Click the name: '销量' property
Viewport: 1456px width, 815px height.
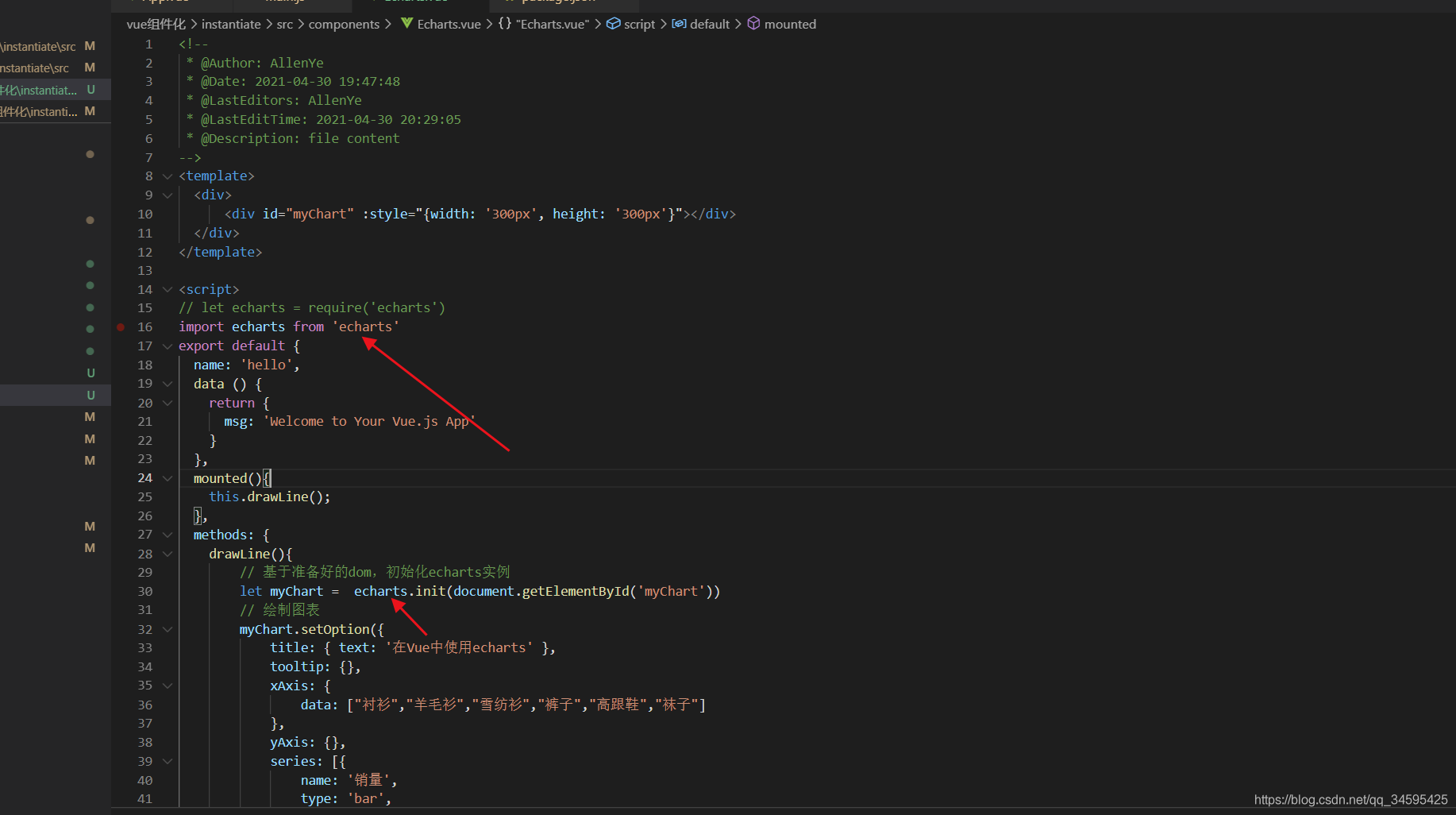click(349, 780)
